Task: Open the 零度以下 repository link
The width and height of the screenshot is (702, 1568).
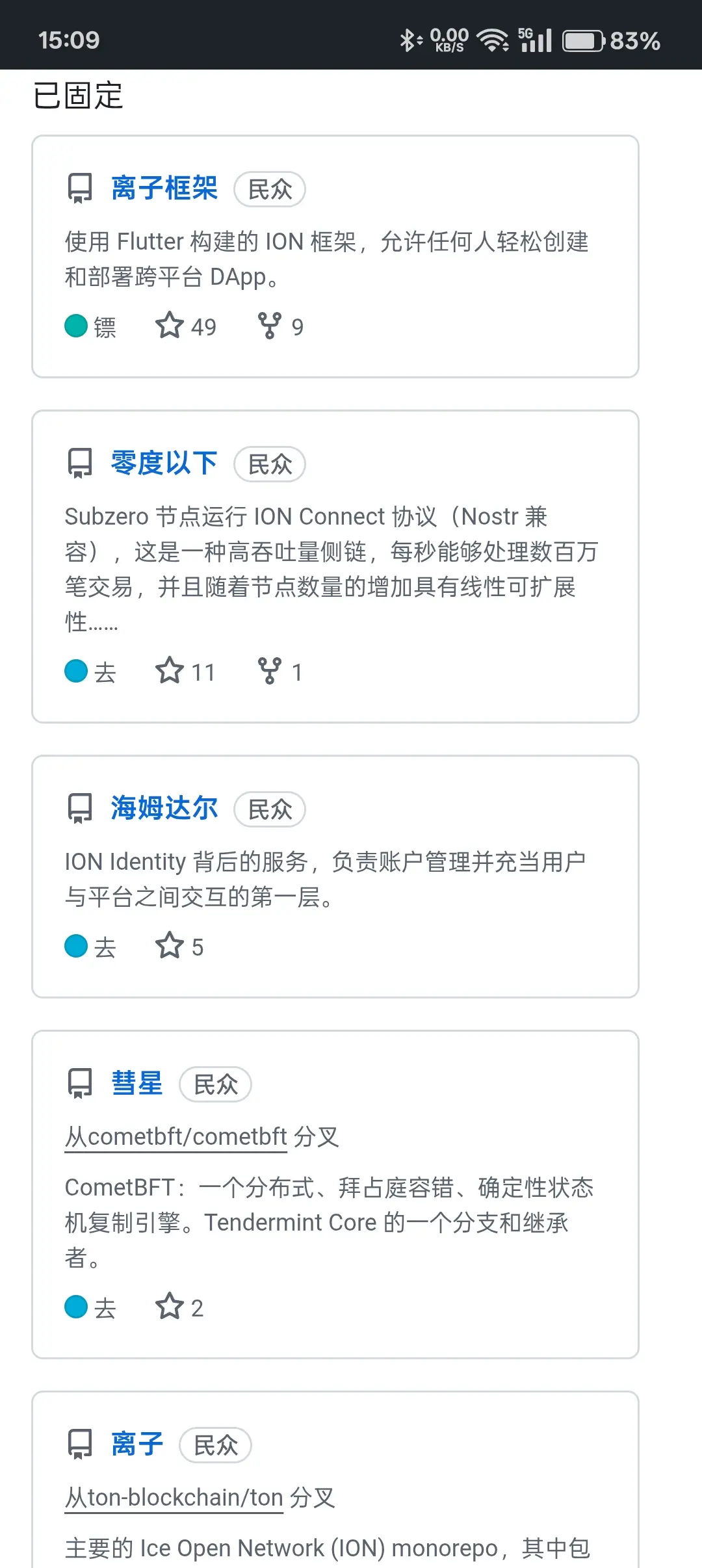Action: click(x=164, y=464)
